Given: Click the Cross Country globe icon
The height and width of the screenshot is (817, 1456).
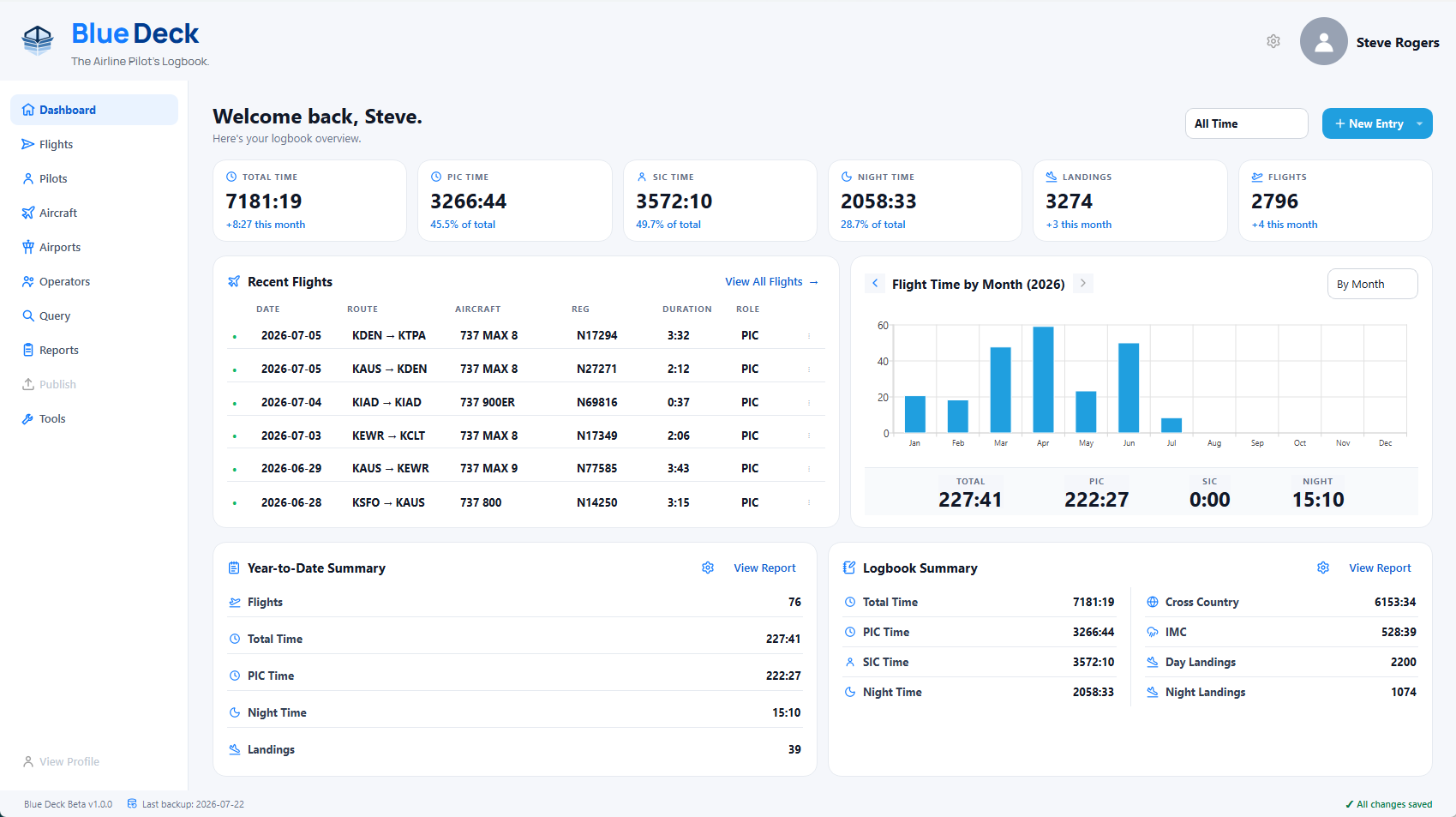Looking at the screenshot, I should point(1153,602).
